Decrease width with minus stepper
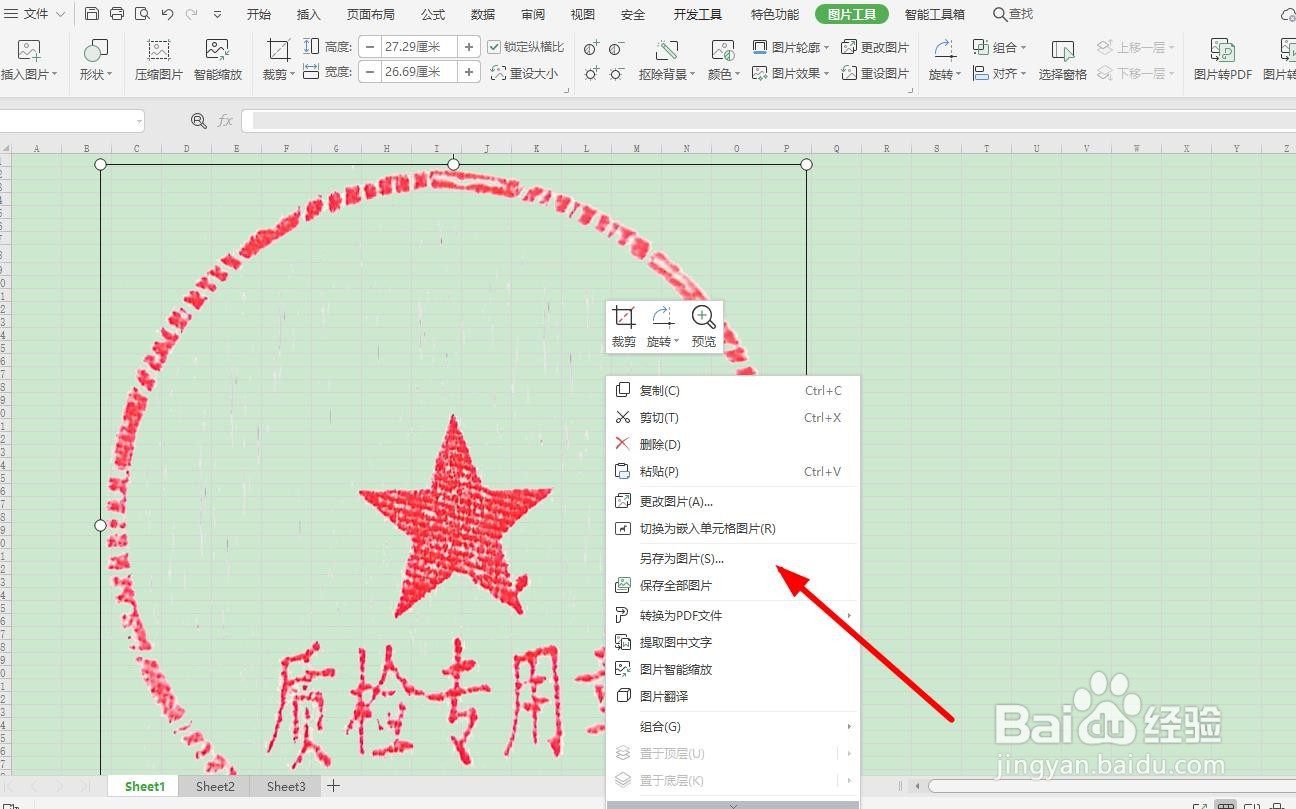 (x=371, y=72)
